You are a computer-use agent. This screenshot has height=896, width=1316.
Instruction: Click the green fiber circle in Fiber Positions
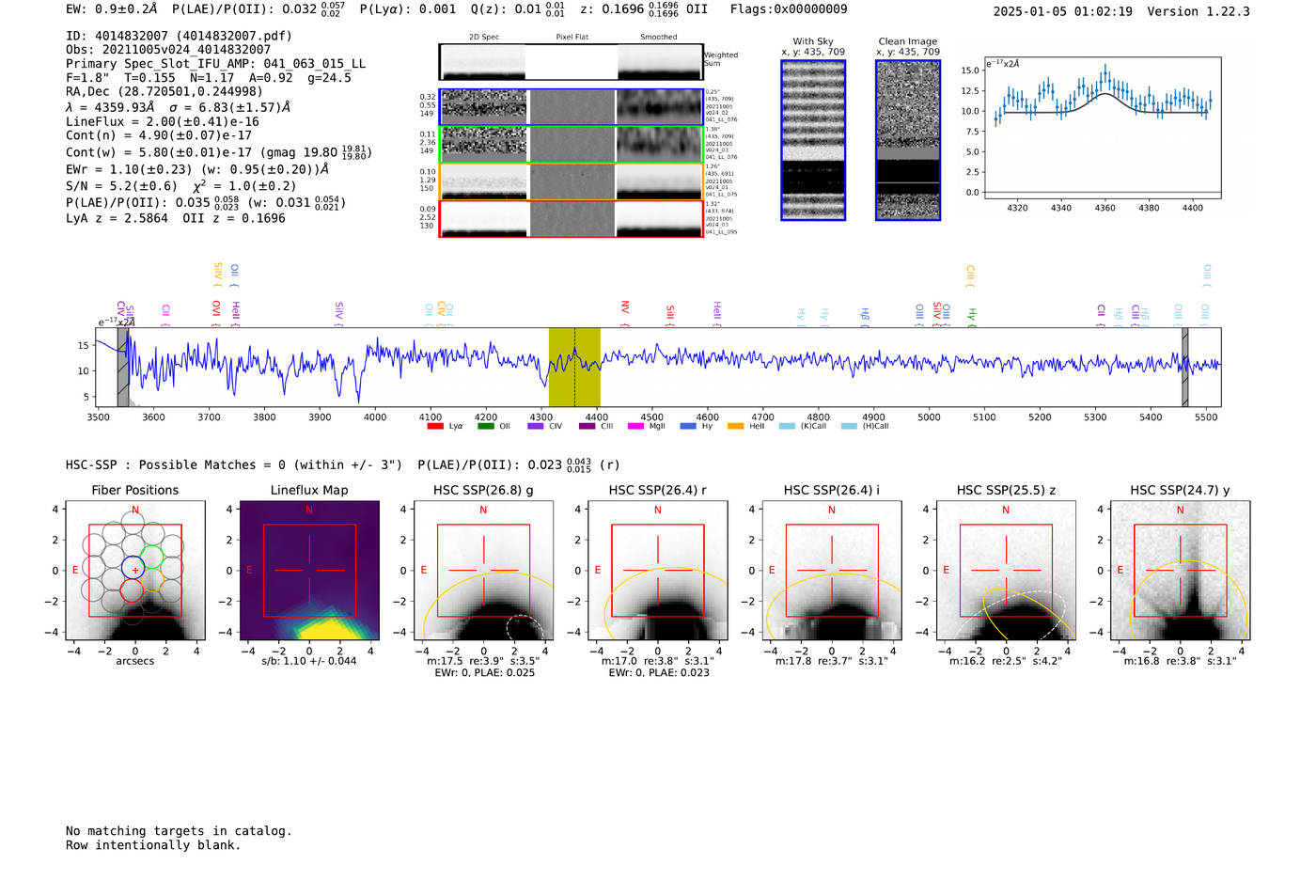(x=151, y=557)
